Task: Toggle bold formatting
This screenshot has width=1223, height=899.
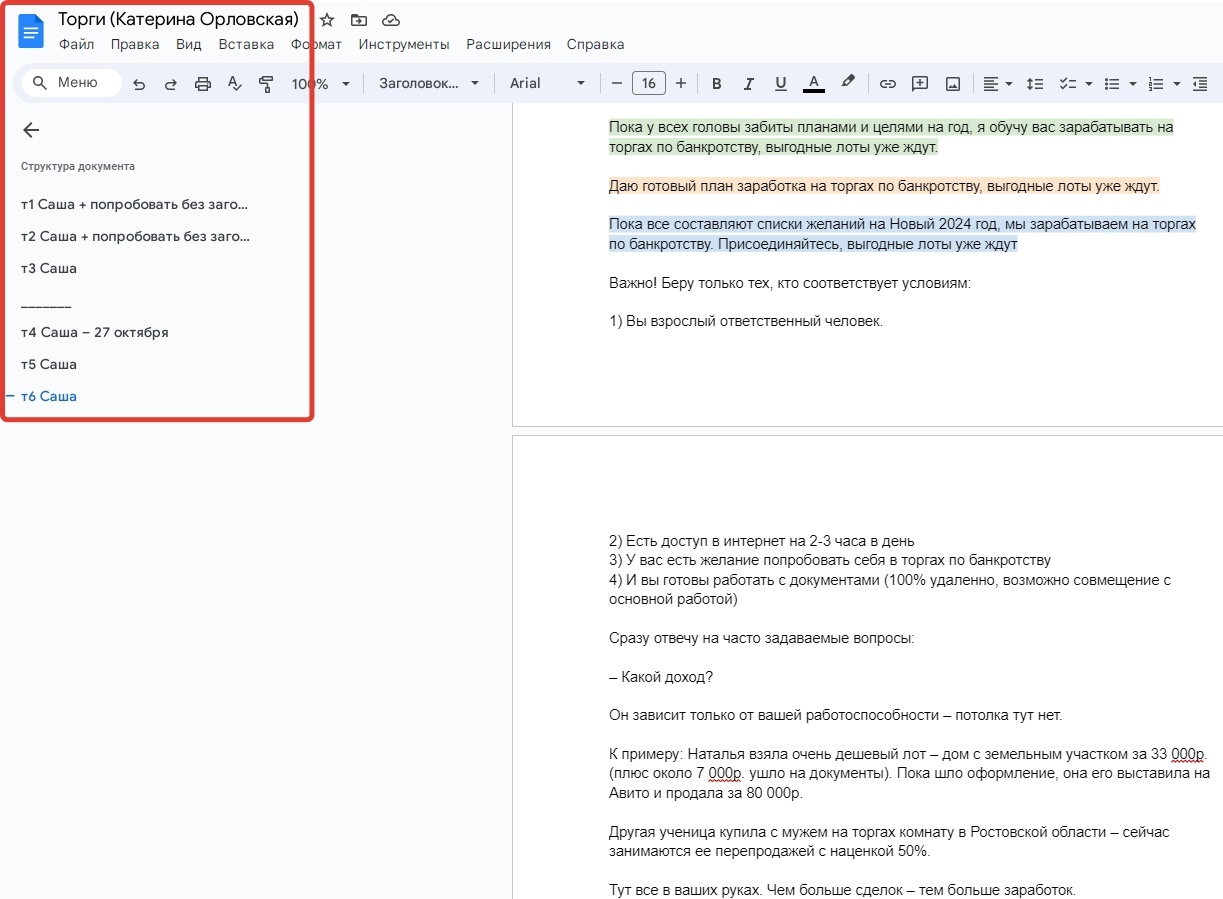Action: click(716, 83)
